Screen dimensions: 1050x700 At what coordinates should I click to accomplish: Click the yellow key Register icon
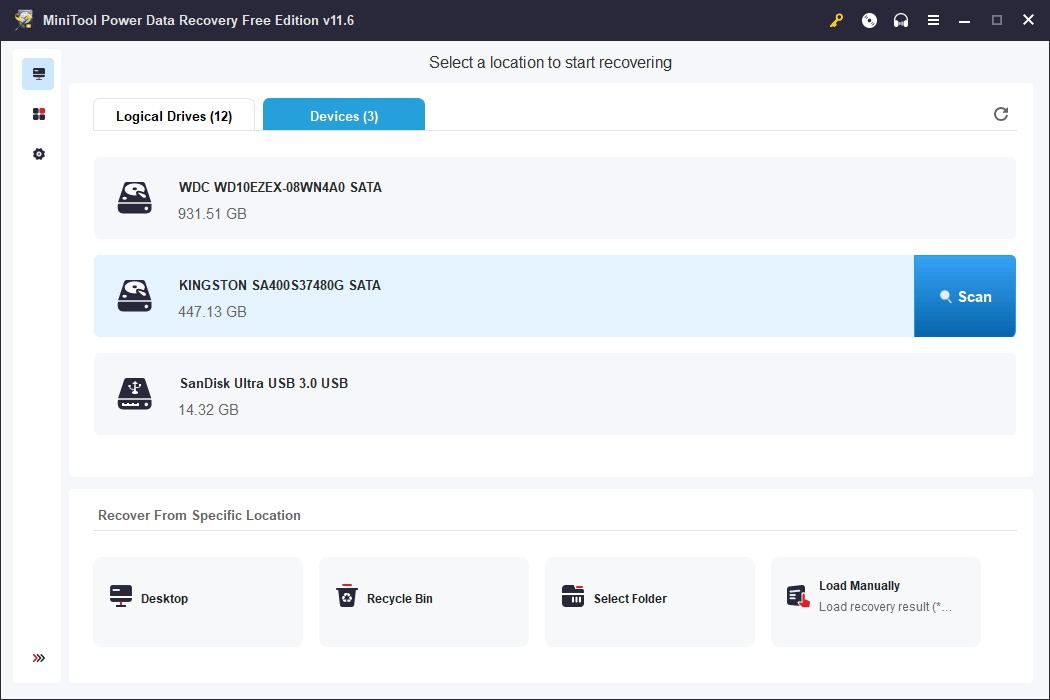(x=836, y=20)
